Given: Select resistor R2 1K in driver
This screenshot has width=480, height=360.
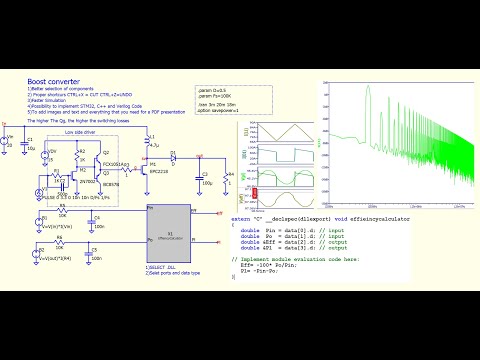Looking at the screenshot, I should (77, 155).
